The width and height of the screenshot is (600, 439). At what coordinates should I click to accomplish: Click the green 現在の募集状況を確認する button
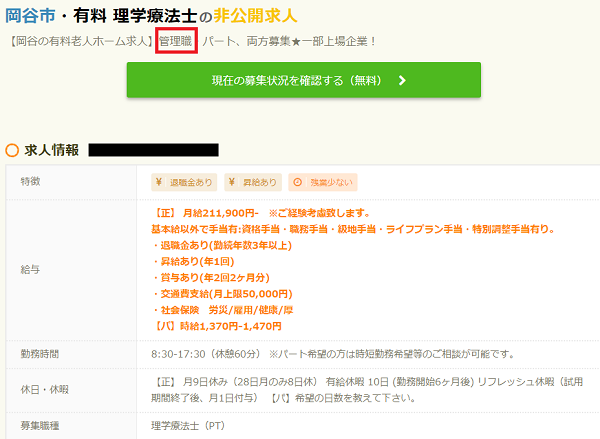[x=304, y=80]
